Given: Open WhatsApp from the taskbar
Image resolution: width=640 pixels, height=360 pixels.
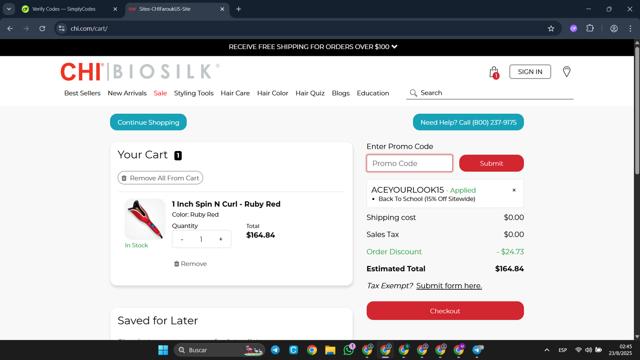Looking at the screenshot, I should tap(349, 350).
